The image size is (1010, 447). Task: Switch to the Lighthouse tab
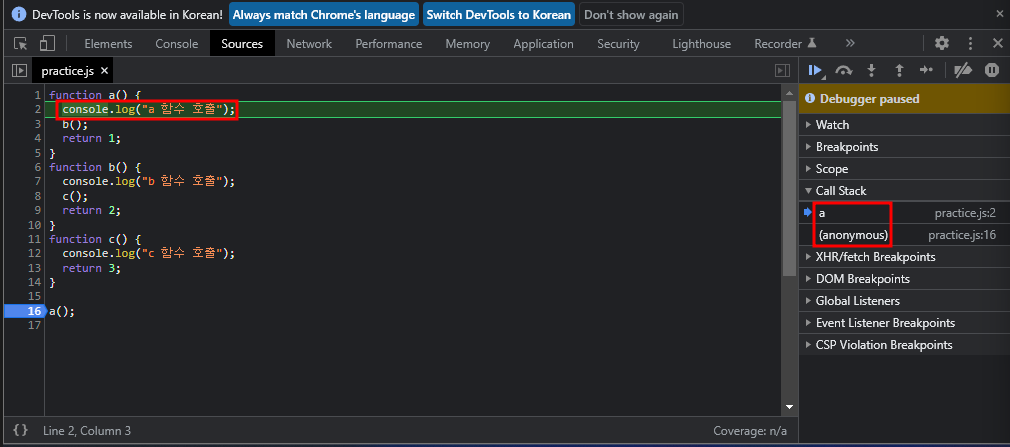click(701, 44)
